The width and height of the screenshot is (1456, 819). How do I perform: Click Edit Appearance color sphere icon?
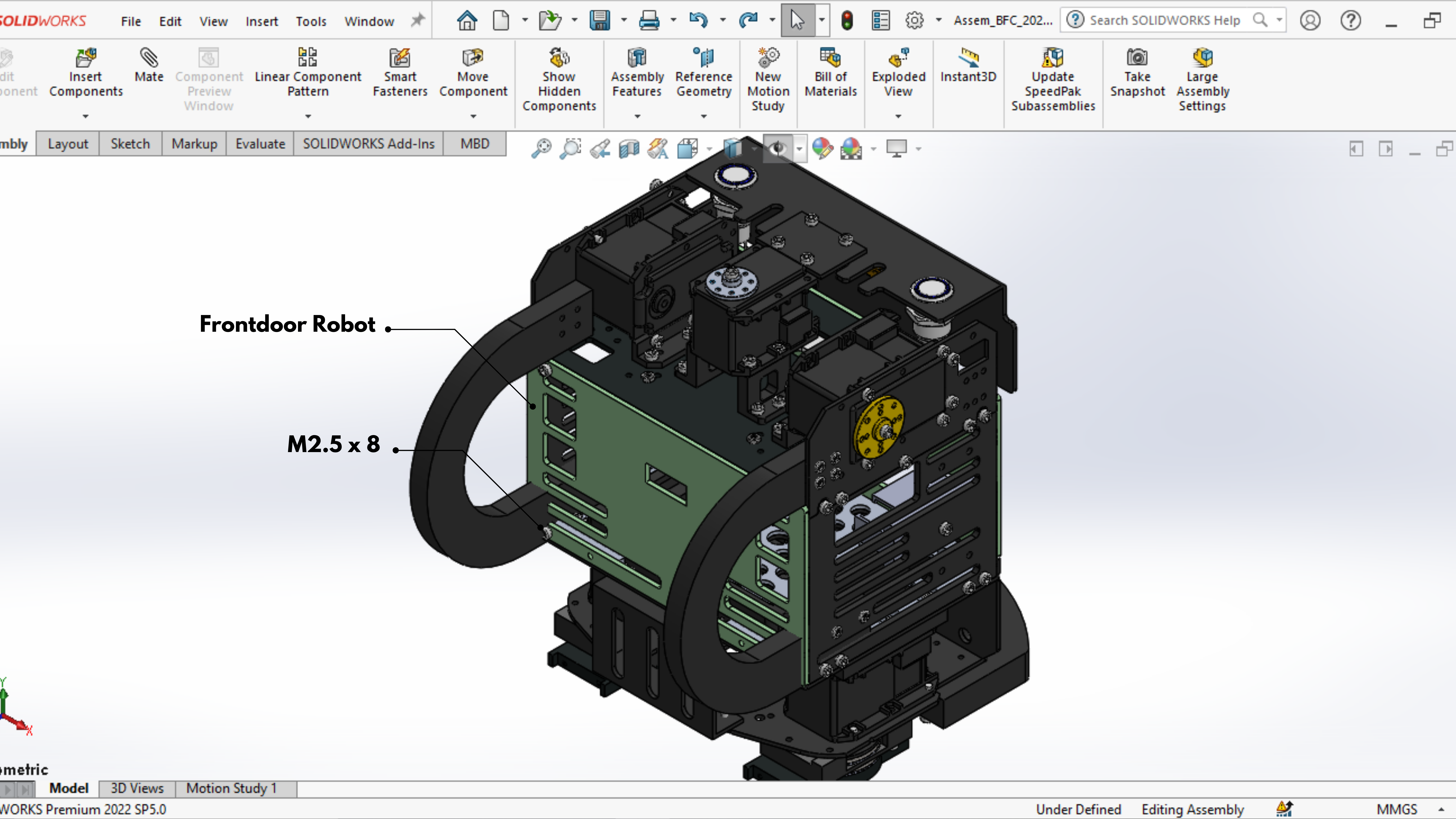tap(822, 149)
